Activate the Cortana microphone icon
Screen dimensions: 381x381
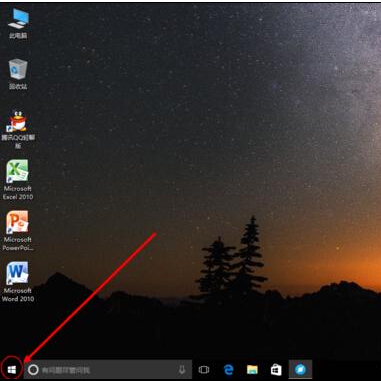182,369
